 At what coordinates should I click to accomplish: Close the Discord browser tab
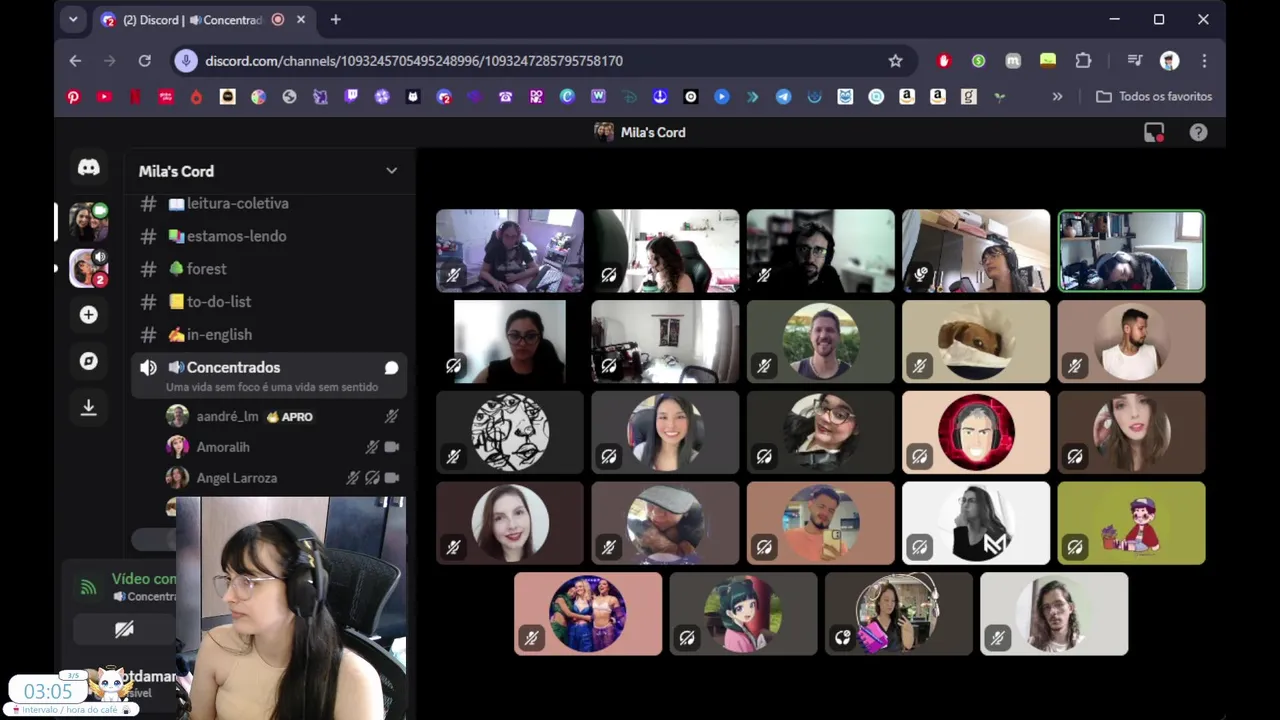(x=301, y=19)
